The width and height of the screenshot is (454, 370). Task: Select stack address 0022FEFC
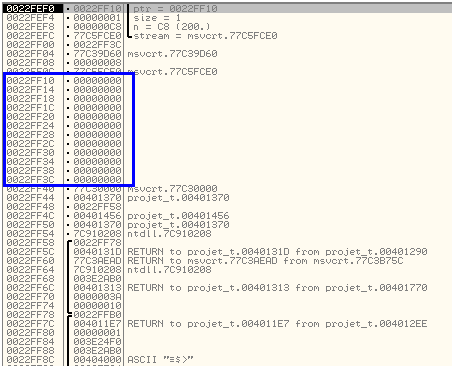pos(30,35)
